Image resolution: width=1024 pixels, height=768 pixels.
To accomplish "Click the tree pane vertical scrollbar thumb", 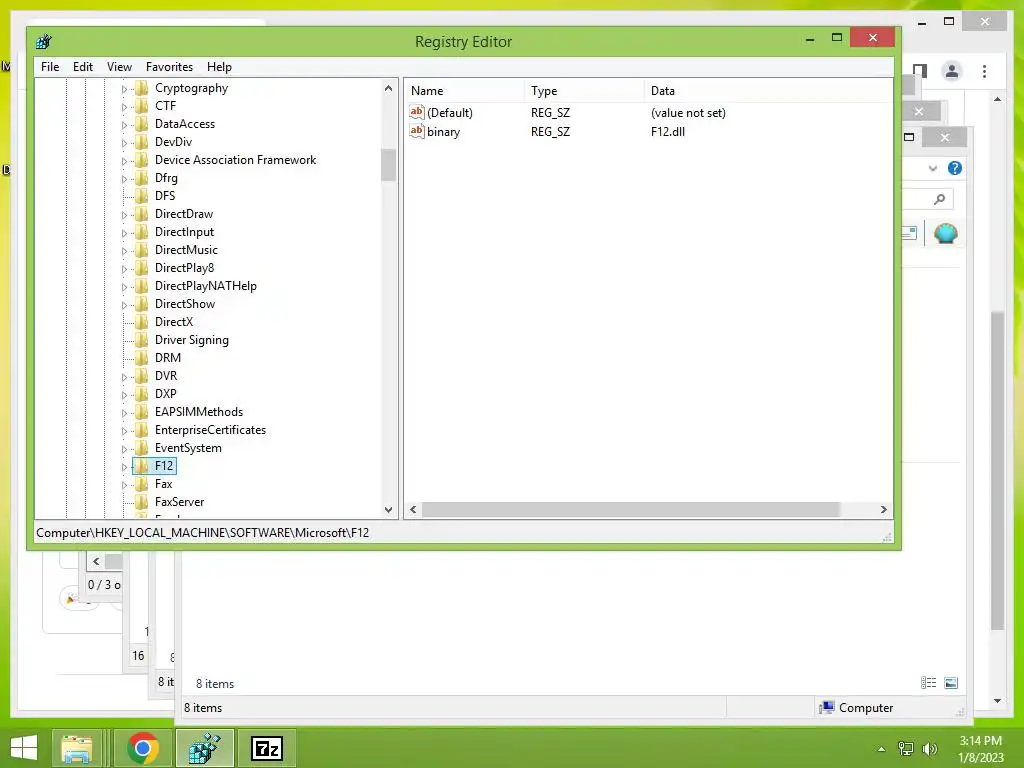I will pos(389,165).
